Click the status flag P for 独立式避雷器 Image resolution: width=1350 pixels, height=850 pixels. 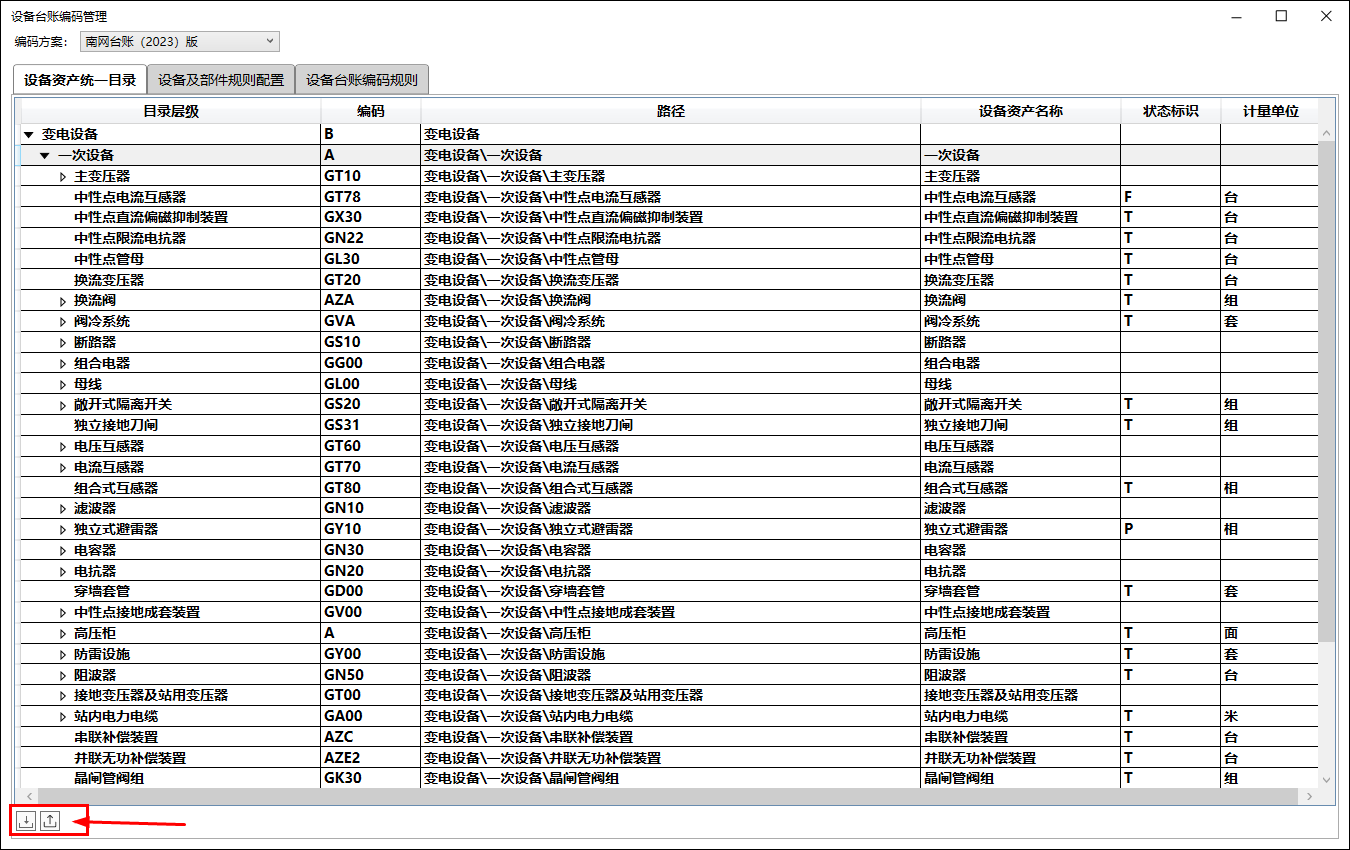click(1171, 529)
